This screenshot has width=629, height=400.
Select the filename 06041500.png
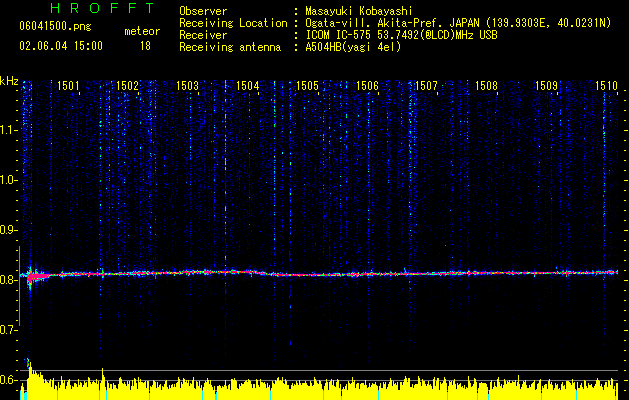point(55,26)
